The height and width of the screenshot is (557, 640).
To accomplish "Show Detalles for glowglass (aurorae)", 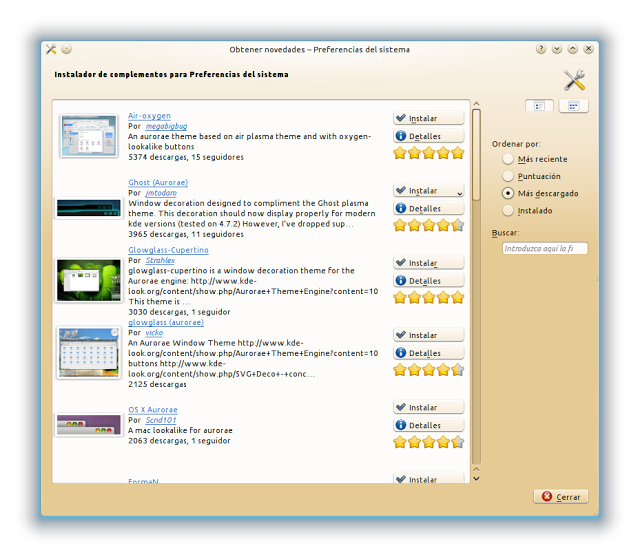I will [428, 353].
